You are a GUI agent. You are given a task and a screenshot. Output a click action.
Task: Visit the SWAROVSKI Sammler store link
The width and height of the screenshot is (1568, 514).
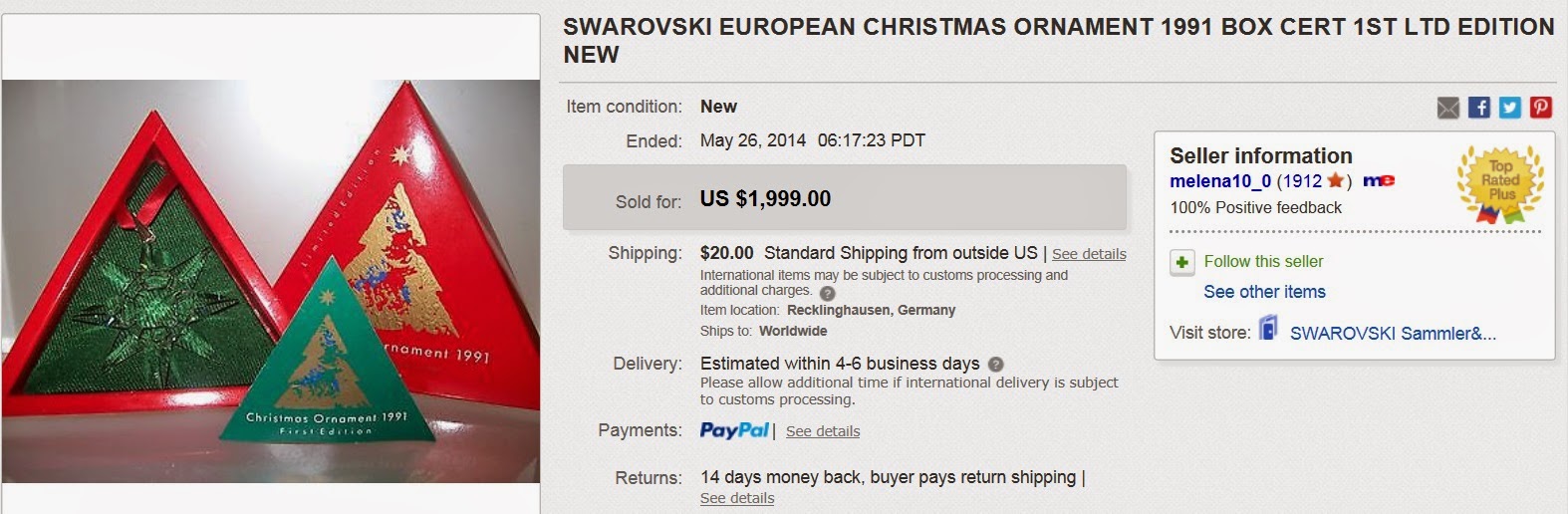1393,333
